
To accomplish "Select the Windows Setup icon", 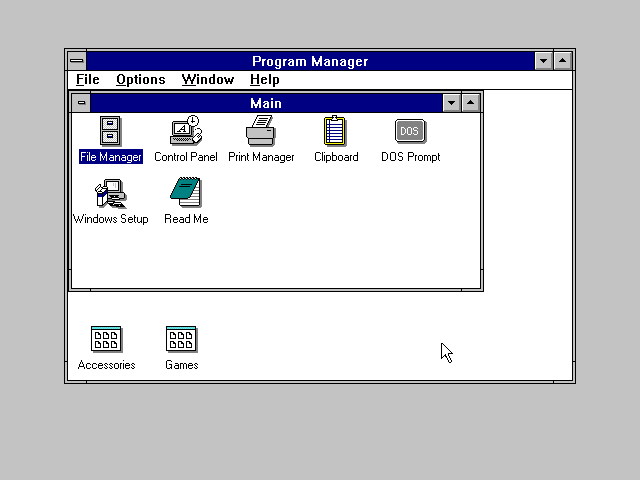I will pyautogui.click(x=111, y=193).
